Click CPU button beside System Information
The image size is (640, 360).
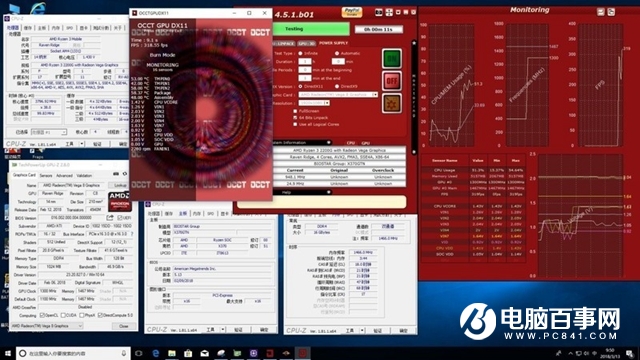tap(351, 143)
